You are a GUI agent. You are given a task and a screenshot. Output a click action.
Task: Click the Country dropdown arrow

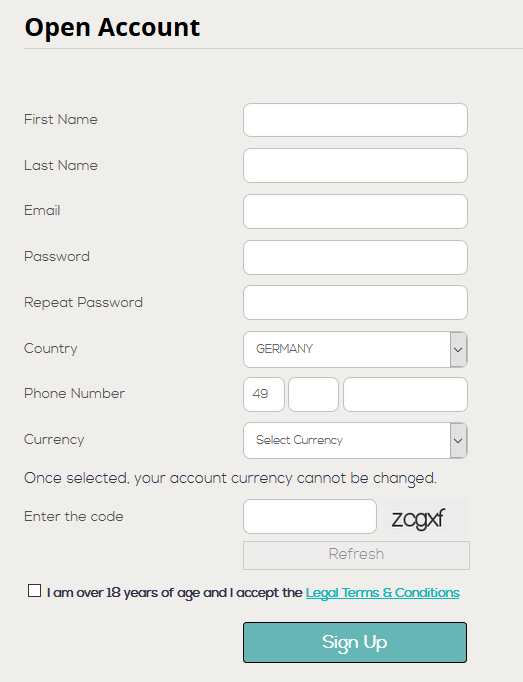pyautogui.click(x=458, y=349)
